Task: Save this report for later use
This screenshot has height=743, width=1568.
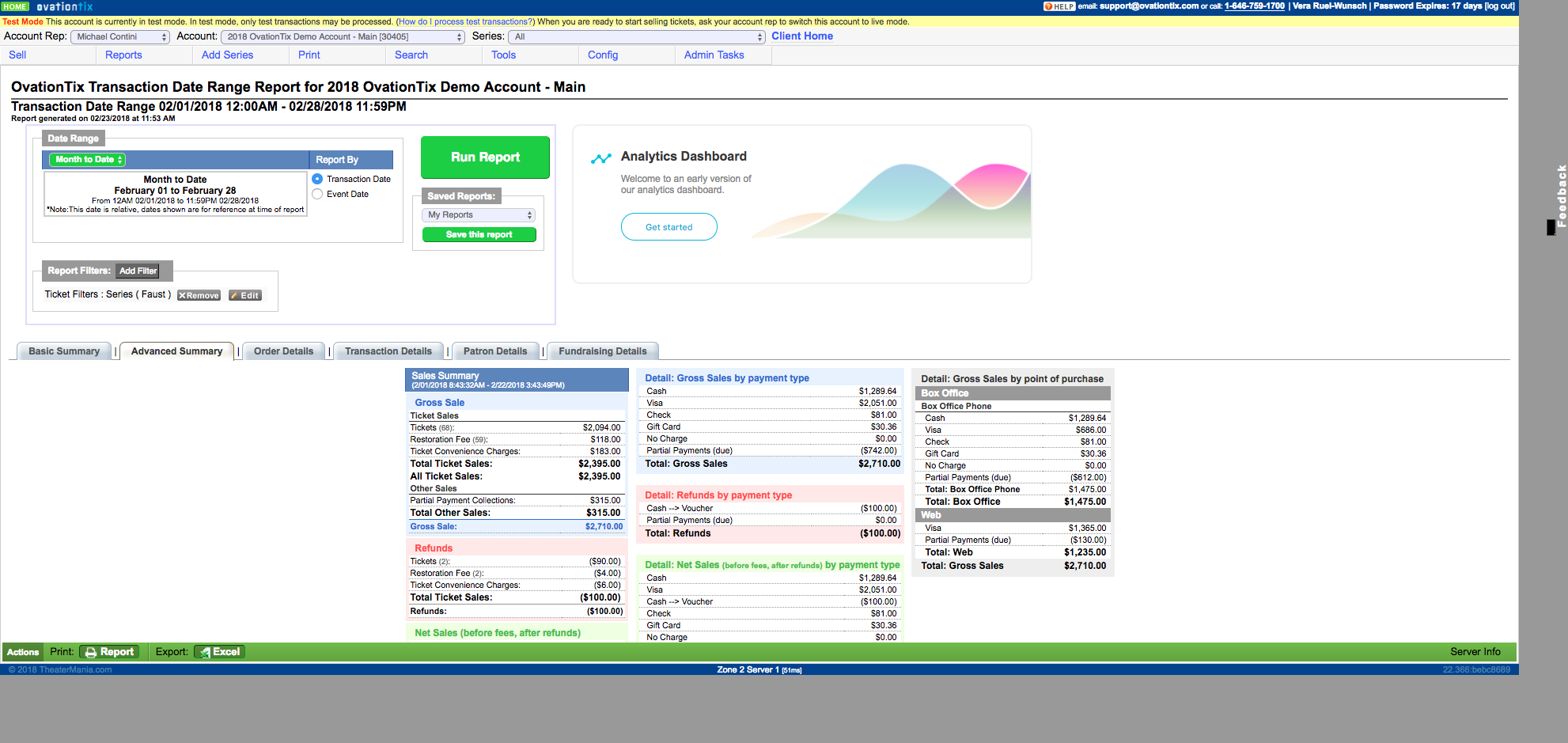Action: (x=479, y=234)
